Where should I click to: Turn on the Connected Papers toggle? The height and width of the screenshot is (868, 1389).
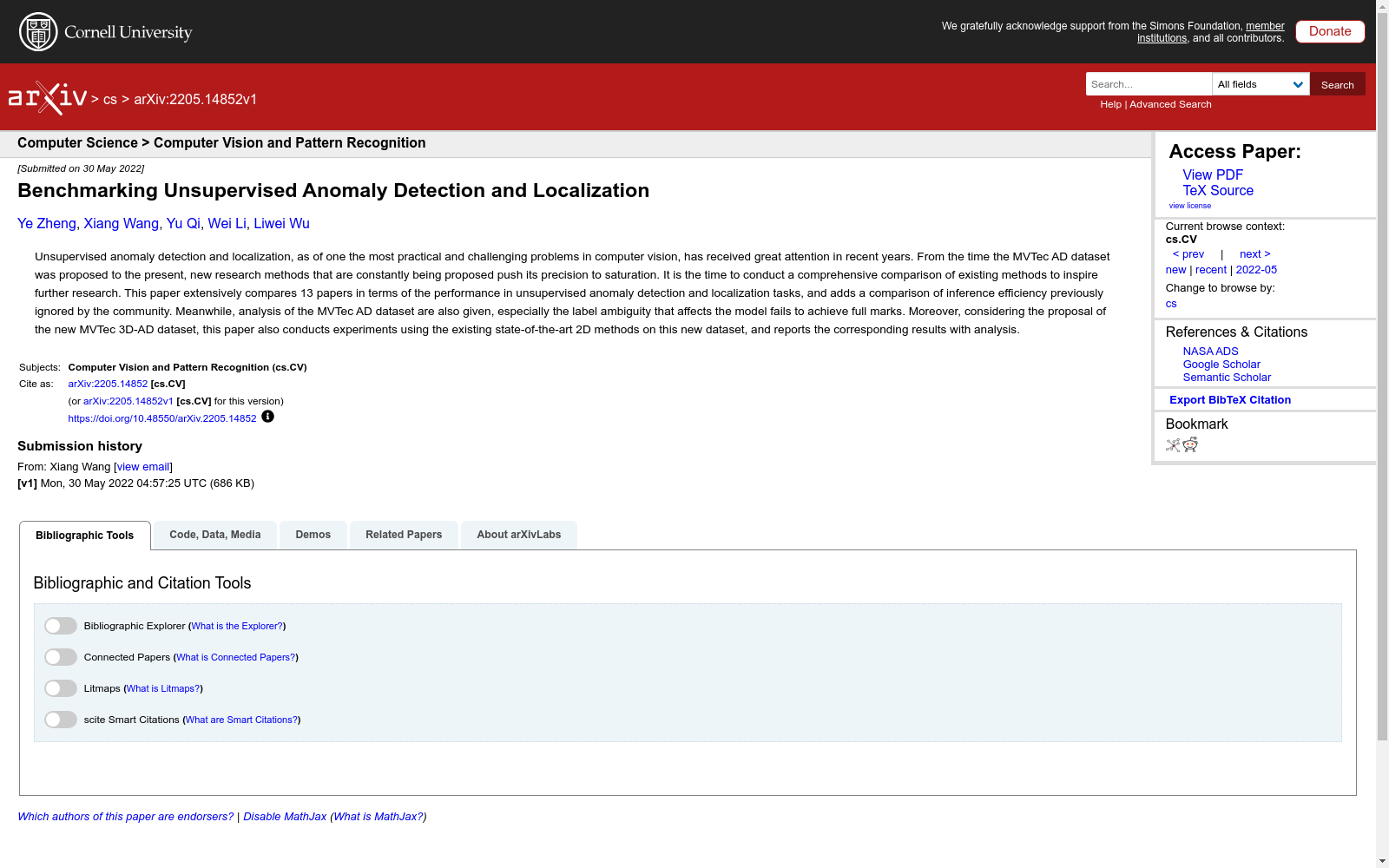pos(61,657)
